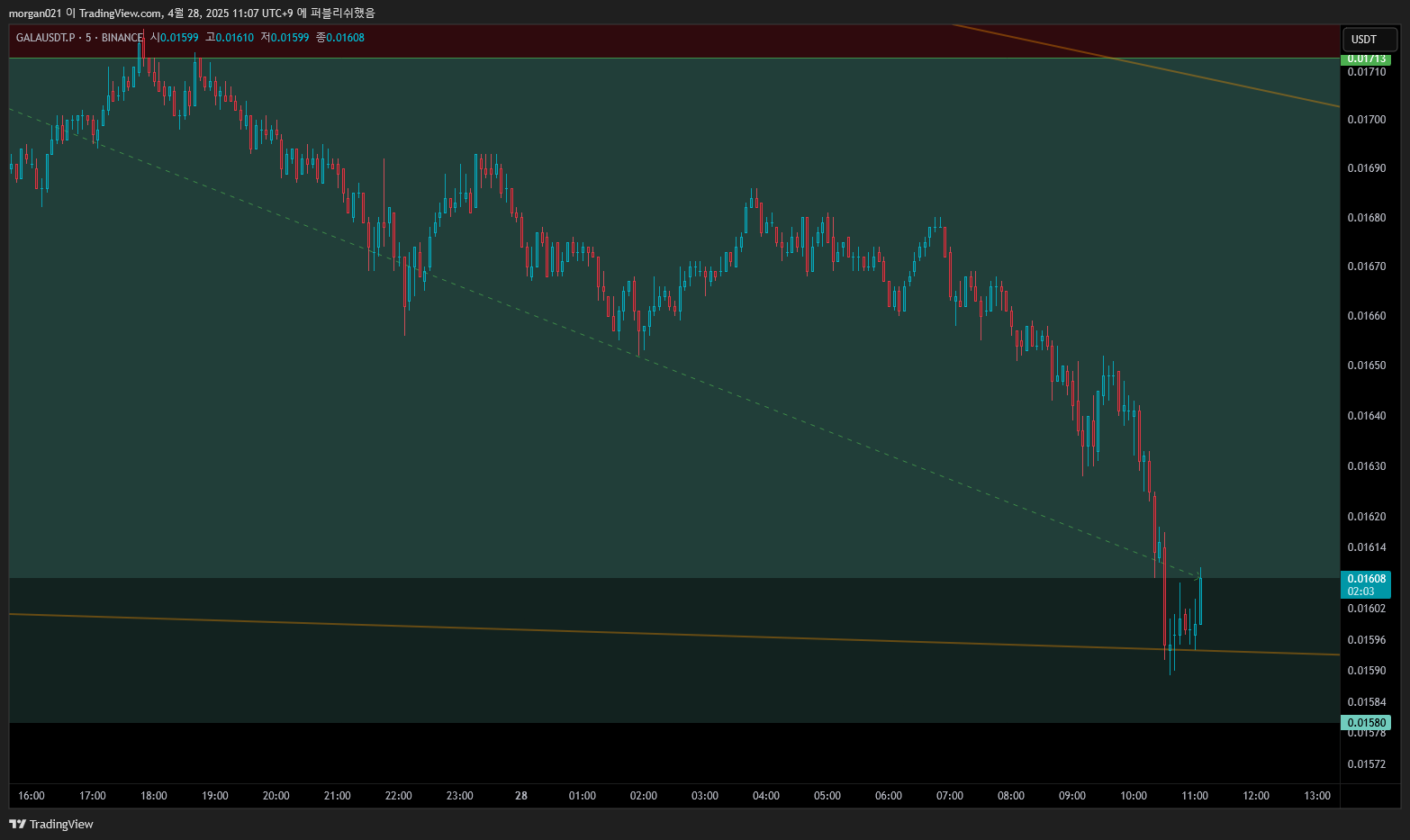Click the 01:00 time axis label
1410x840 pixels.
pyautogui.click(x=583, y=796)
